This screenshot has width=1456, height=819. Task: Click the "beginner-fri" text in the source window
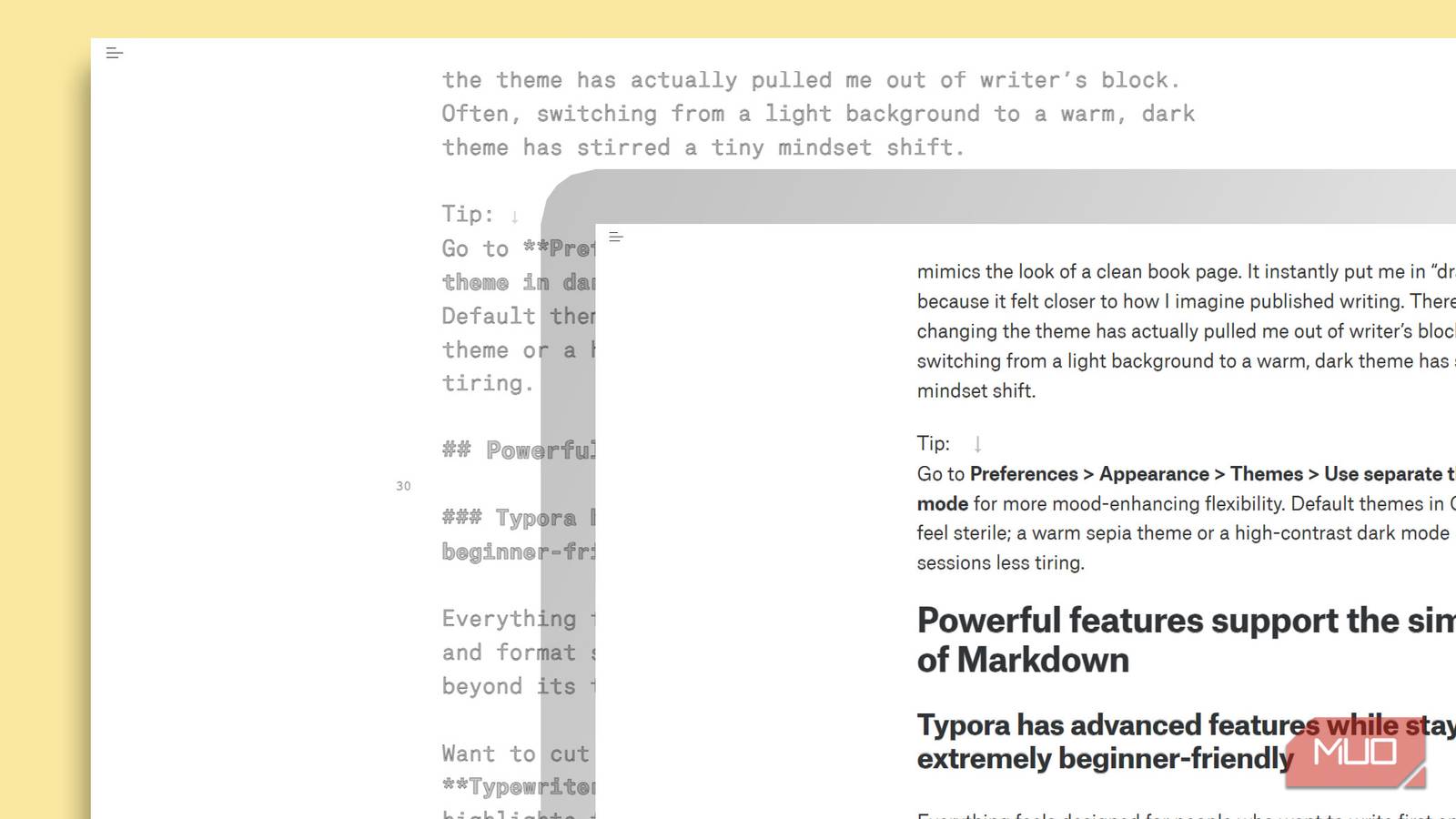pos(510,552)
